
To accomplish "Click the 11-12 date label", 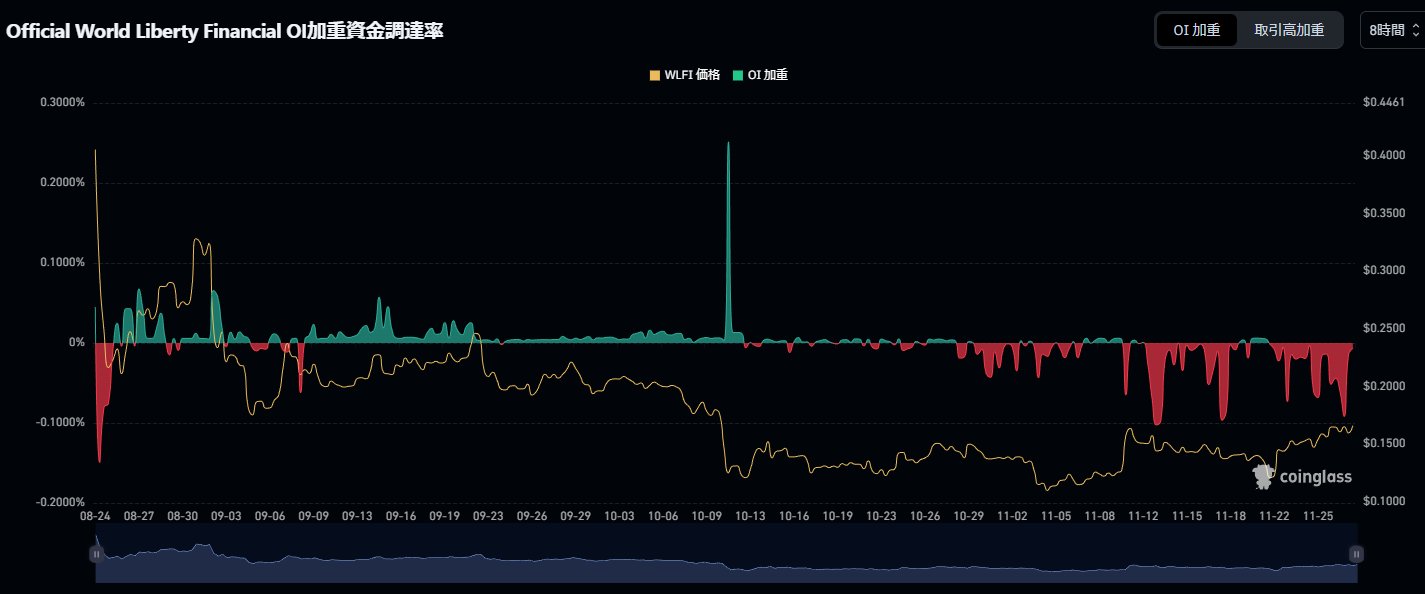I will click(x=1143, y=517).
